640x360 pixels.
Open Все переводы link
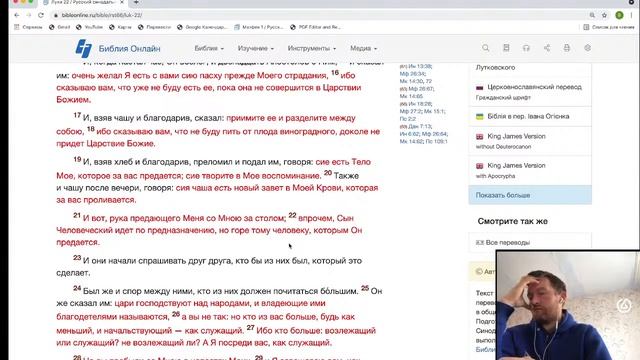click(x=507, y=242)
